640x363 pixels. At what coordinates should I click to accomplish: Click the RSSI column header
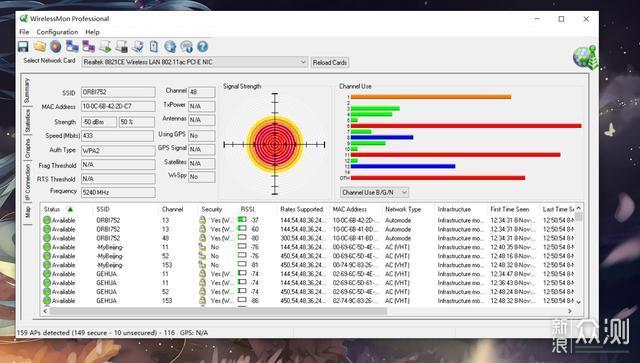pyautogui.click(x=247, y=209)
